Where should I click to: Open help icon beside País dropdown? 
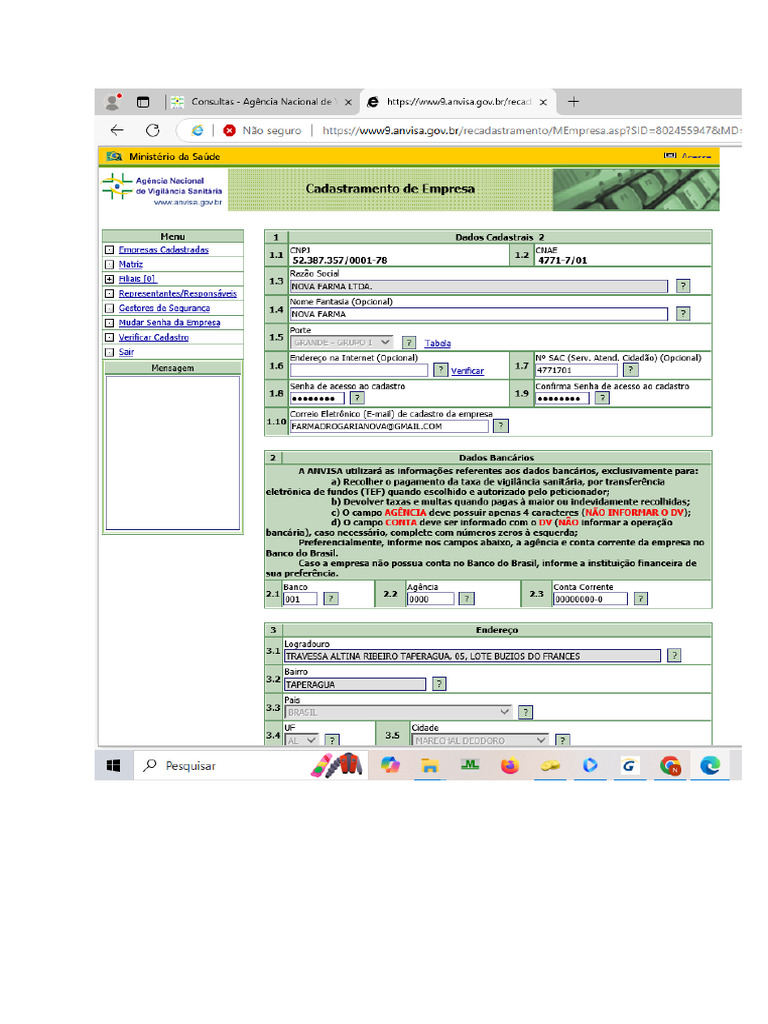point(525,712)
